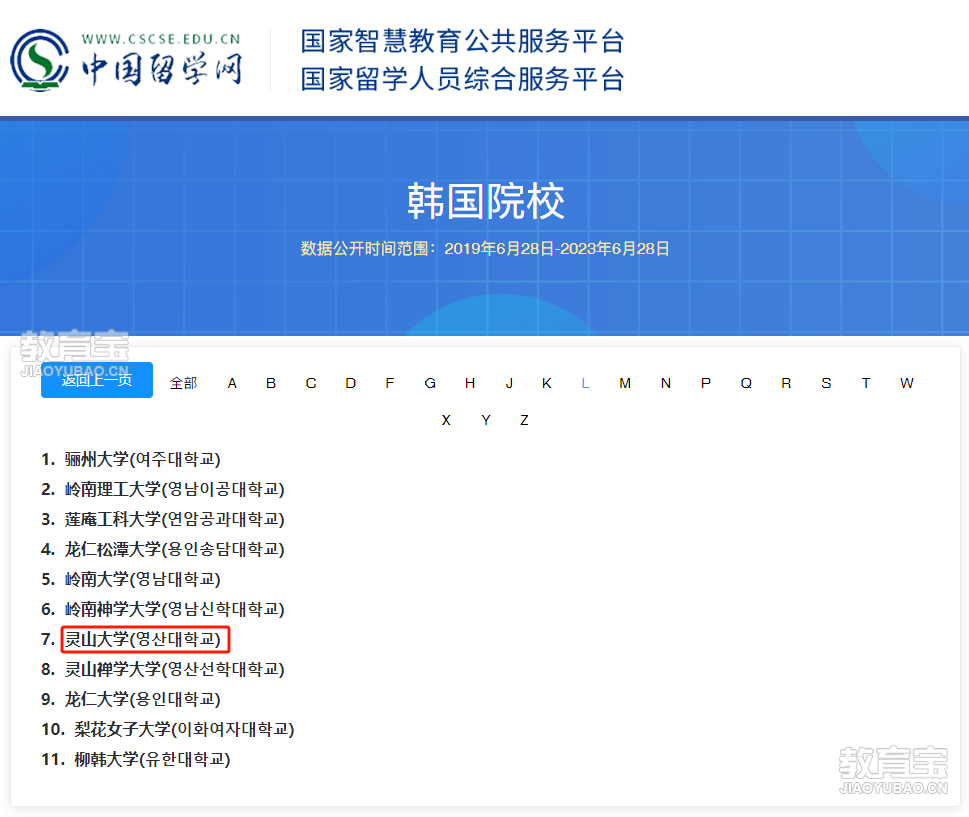Filter universities by letter F
Screen dimensions: 969x817
[x=390, y=383]
